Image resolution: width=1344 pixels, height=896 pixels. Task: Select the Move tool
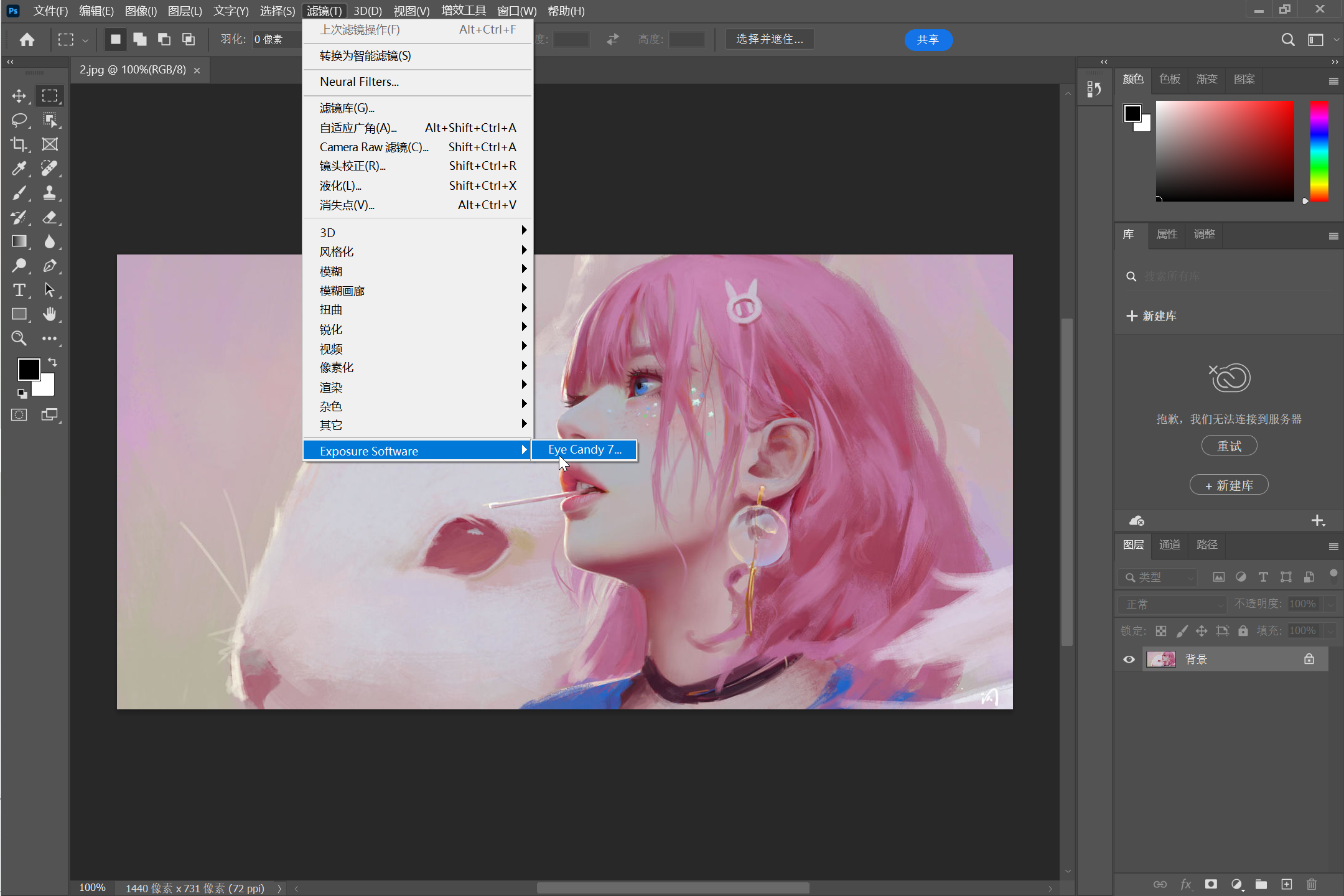(x=19, y=96)
